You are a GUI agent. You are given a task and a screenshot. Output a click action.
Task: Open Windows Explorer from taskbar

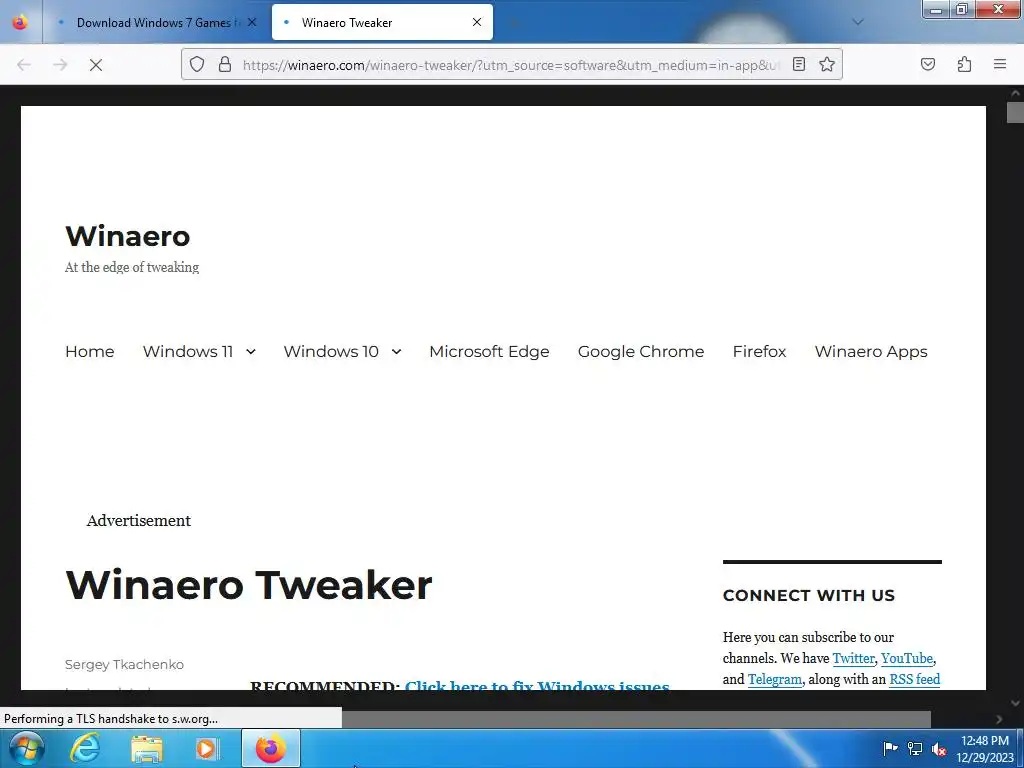tap(146, 748)
